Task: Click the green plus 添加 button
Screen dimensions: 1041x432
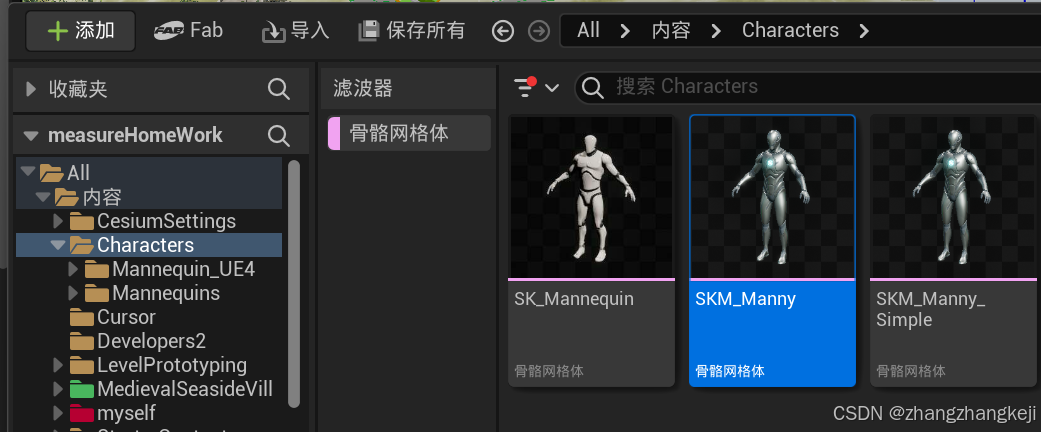Action: (x=80, y=31)
